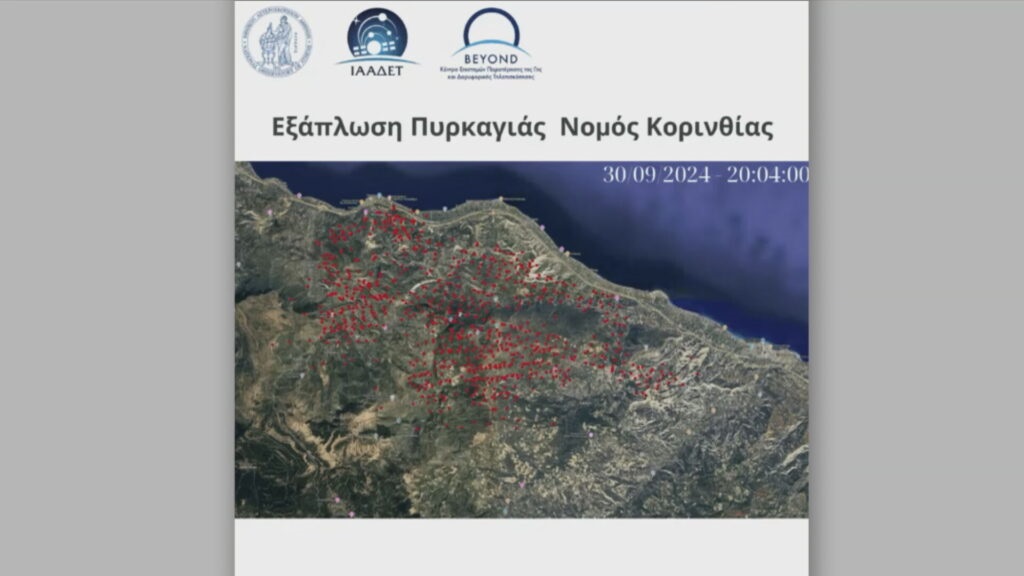
Task: Click the heading words "Εξάπλωση Πυρκαγιάς"
Action: coord(408,130)
